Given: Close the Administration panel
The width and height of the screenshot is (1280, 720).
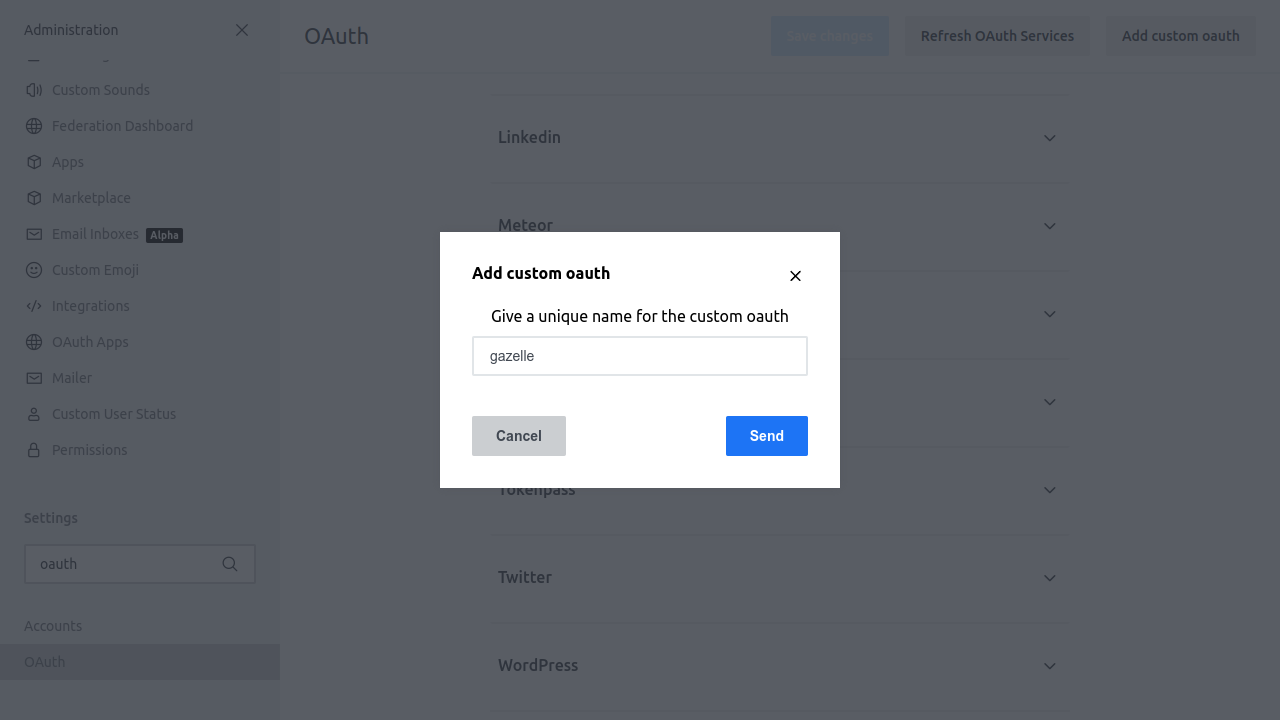Looking at the screenshot, I should [242, 30].
